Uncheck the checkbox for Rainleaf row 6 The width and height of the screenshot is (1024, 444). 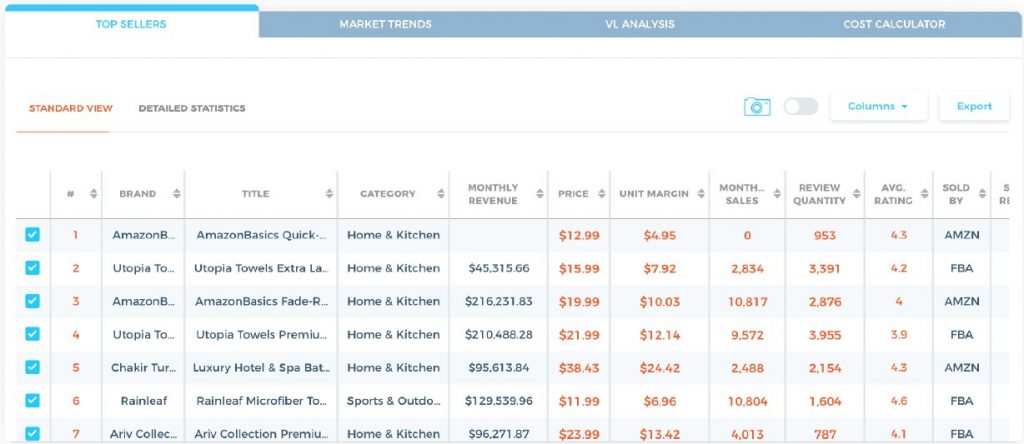tap(32, 401)
